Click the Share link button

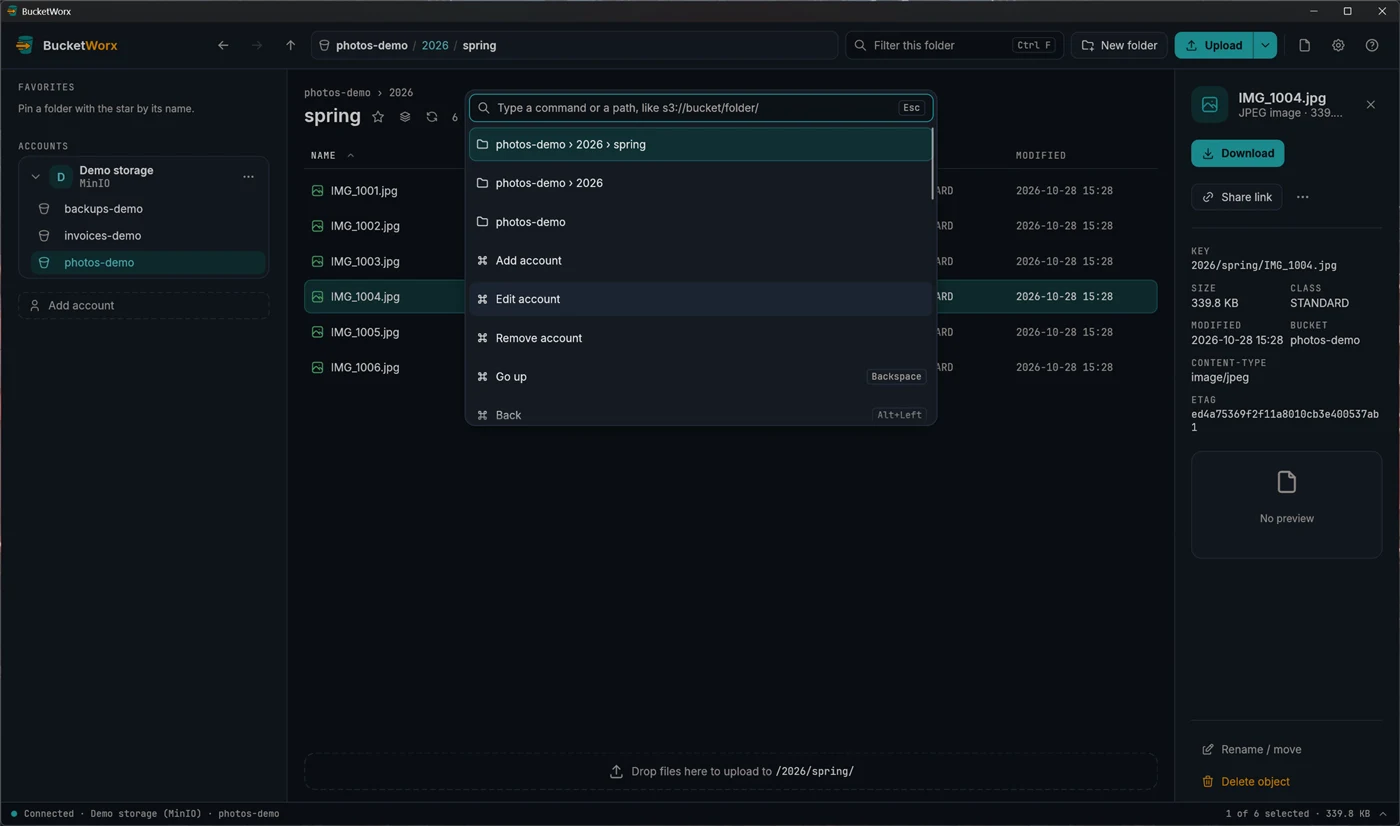pos(1236,197)
